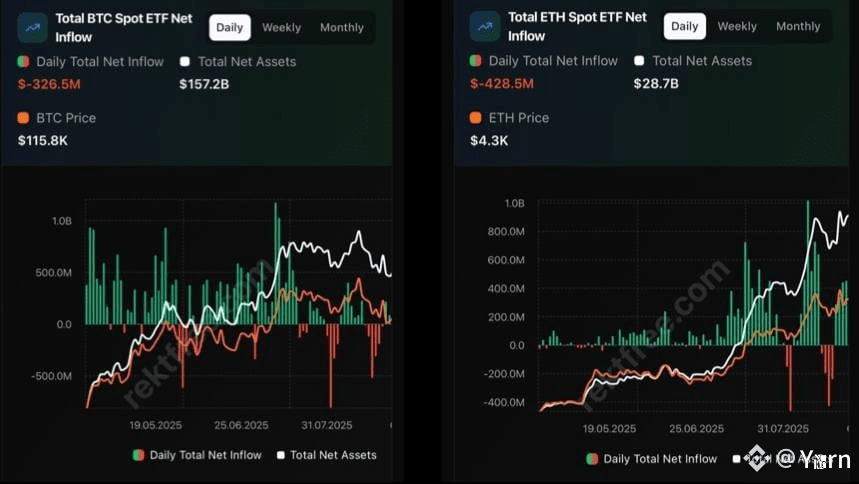Click the BTC net assets value $157.2B
Image resolution: width=859 pixels, height=484 pixels.
204,84
